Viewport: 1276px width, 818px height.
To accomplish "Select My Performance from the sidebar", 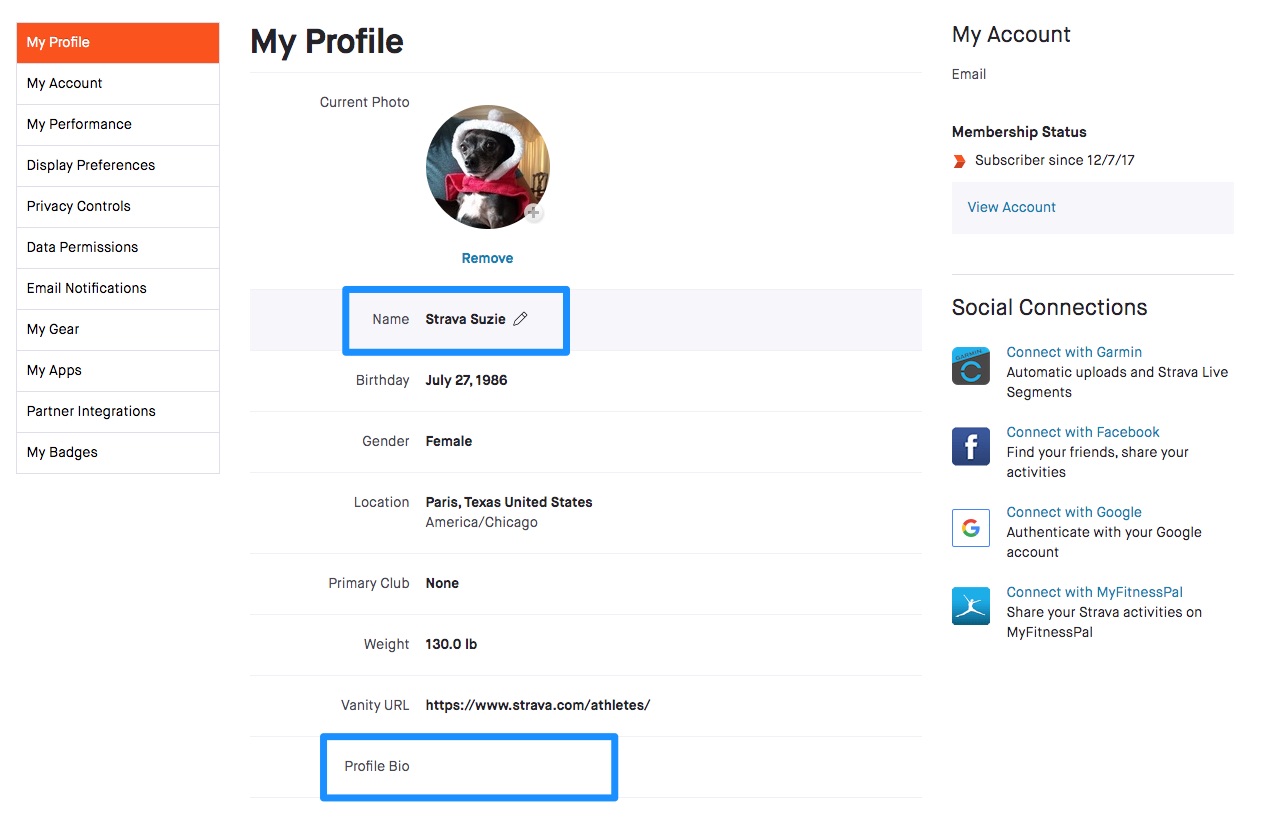I will coord(118,125).
